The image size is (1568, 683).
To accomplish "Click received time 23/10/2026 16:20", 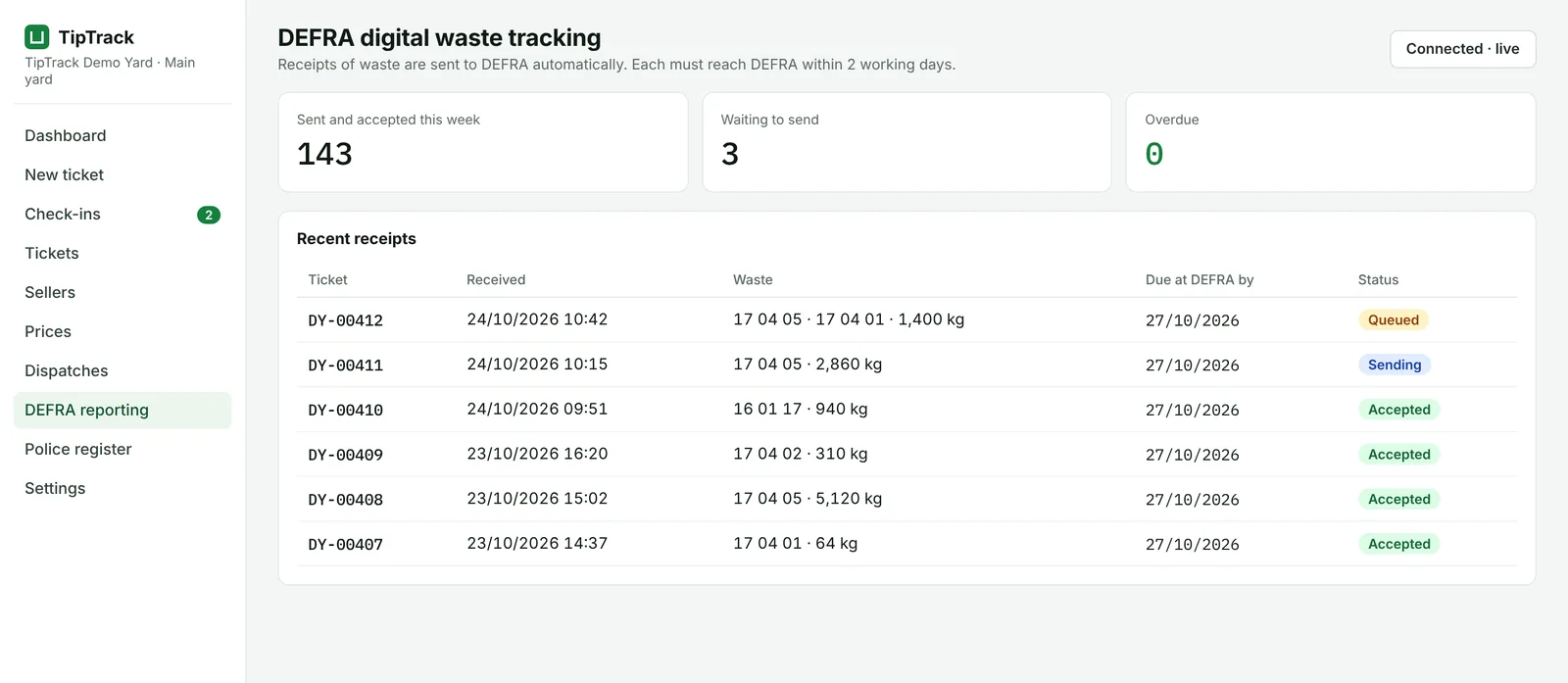I will (537, 454).
